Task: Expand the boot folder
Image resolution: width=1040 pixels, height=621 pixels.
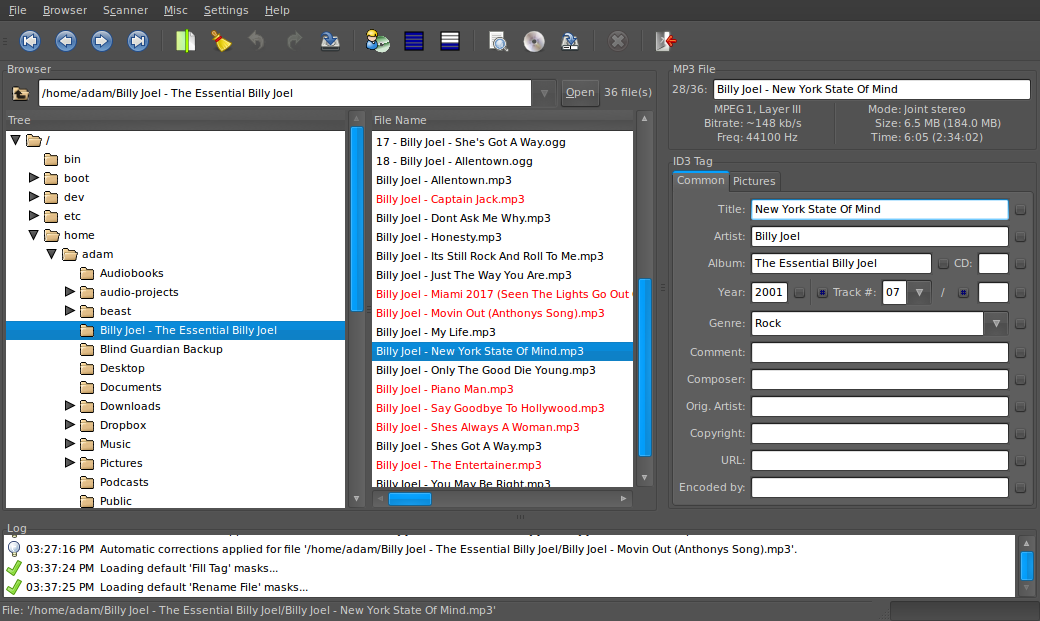Action: point(33,178)
